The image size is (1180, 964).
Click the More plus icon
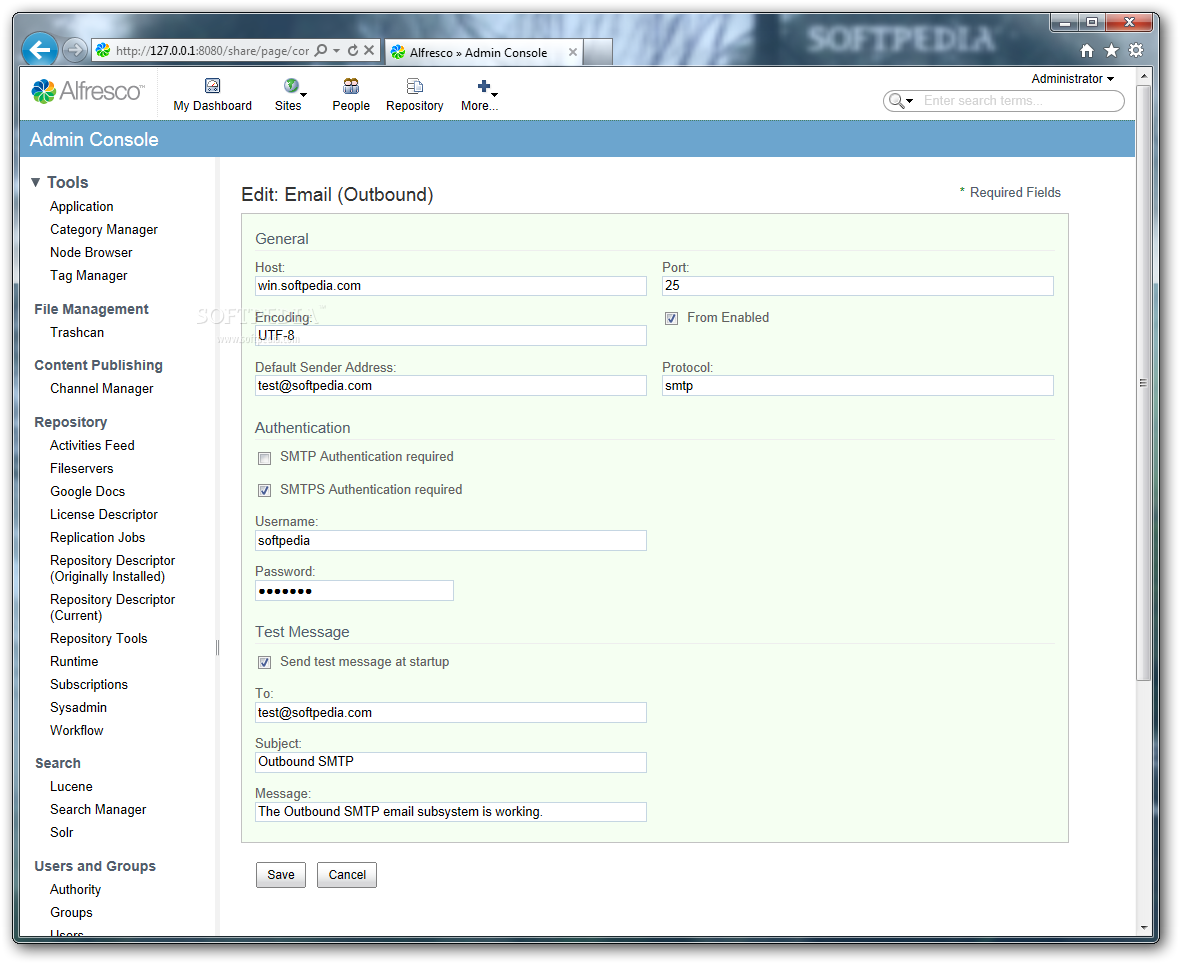(484, 86)
